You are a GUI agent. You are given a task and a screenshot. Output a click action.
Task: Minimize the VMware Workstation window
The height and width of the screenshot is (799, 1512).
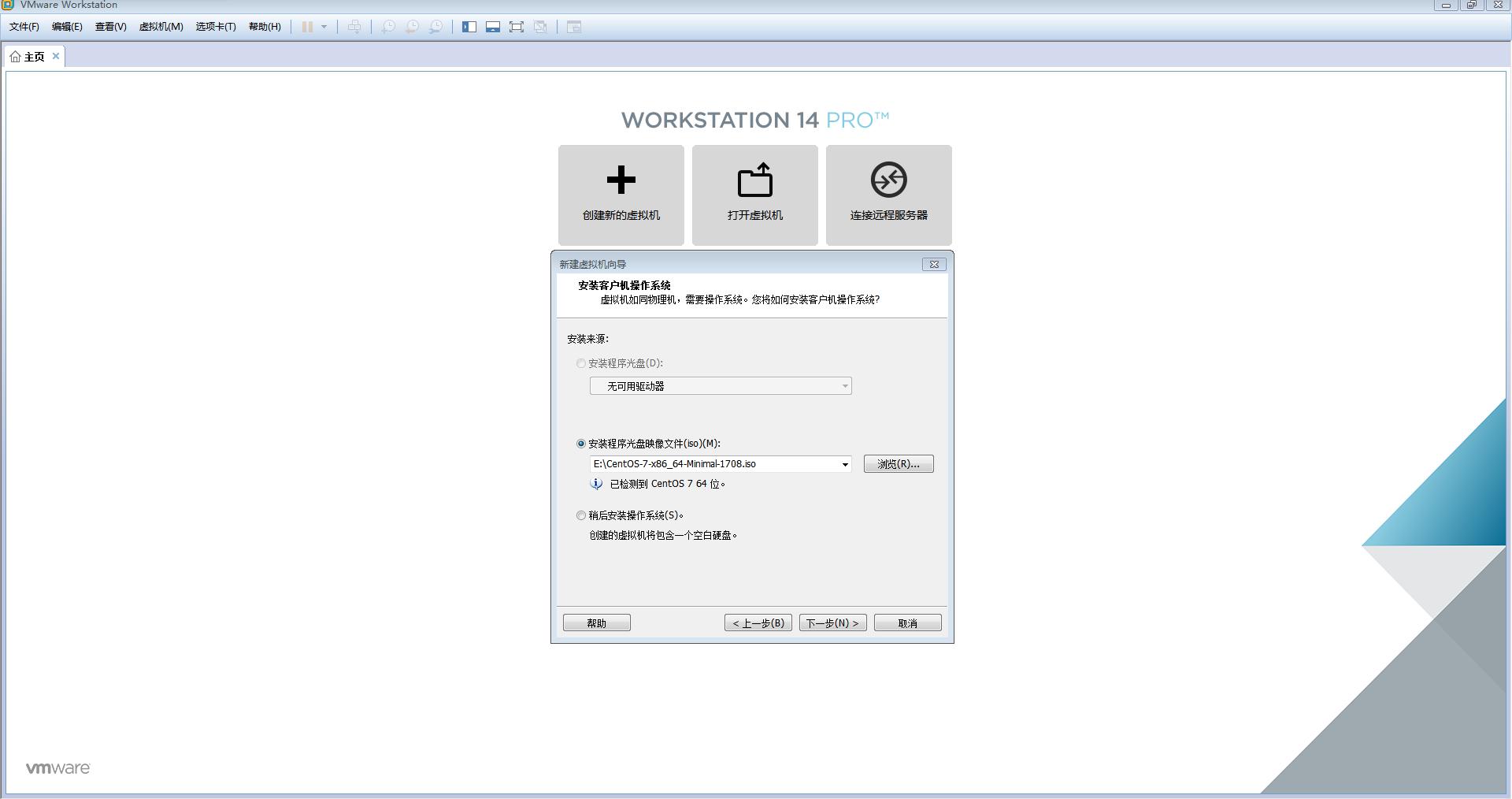point(1446,5)
